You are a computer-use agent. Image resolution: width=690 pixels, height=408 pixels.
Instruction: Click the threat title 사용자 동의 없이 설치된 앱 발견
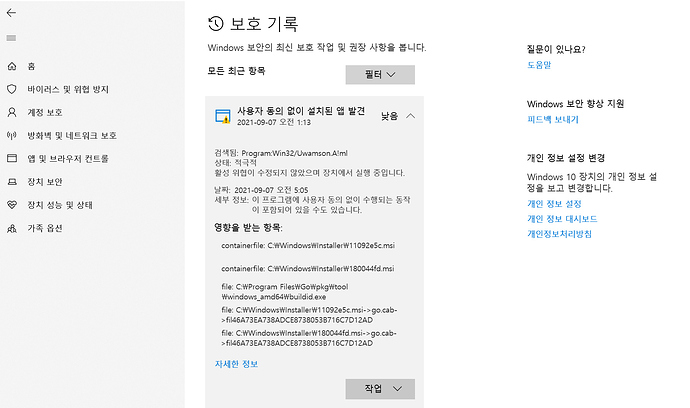[301, 111]
